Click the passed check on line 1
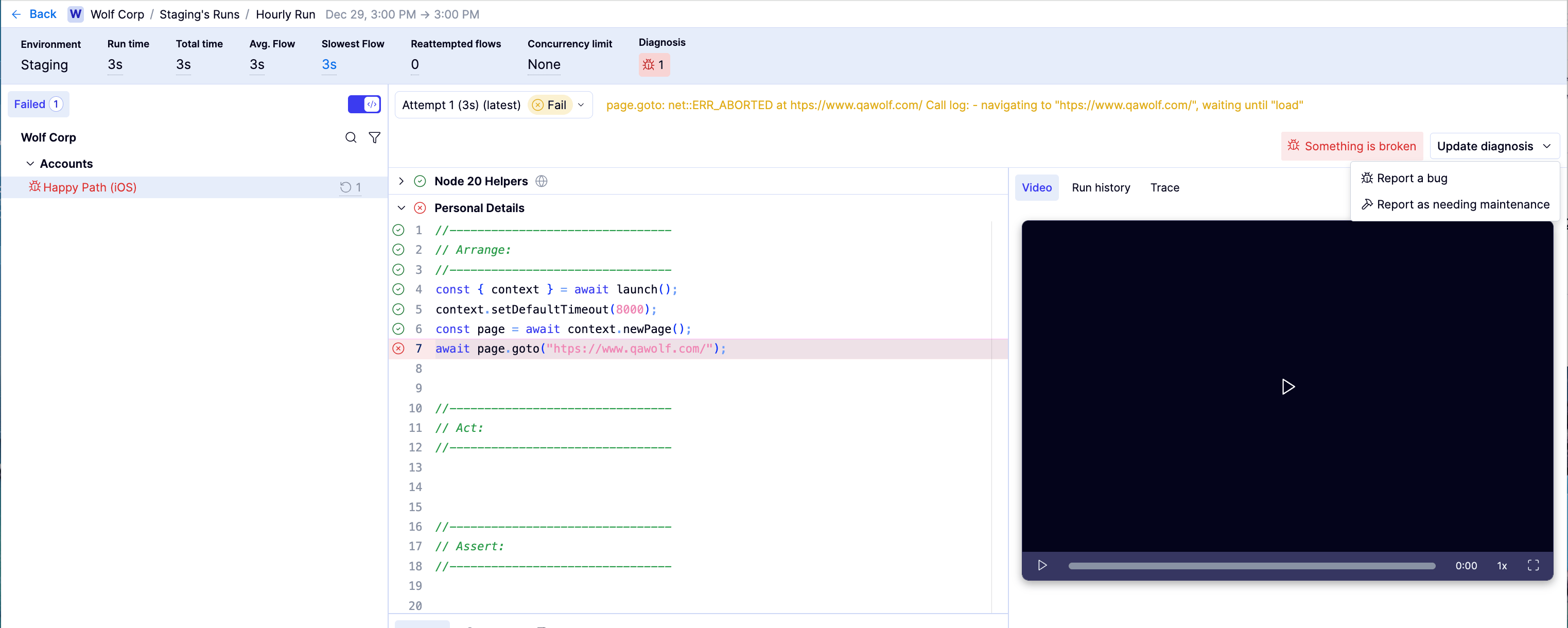 398,230
